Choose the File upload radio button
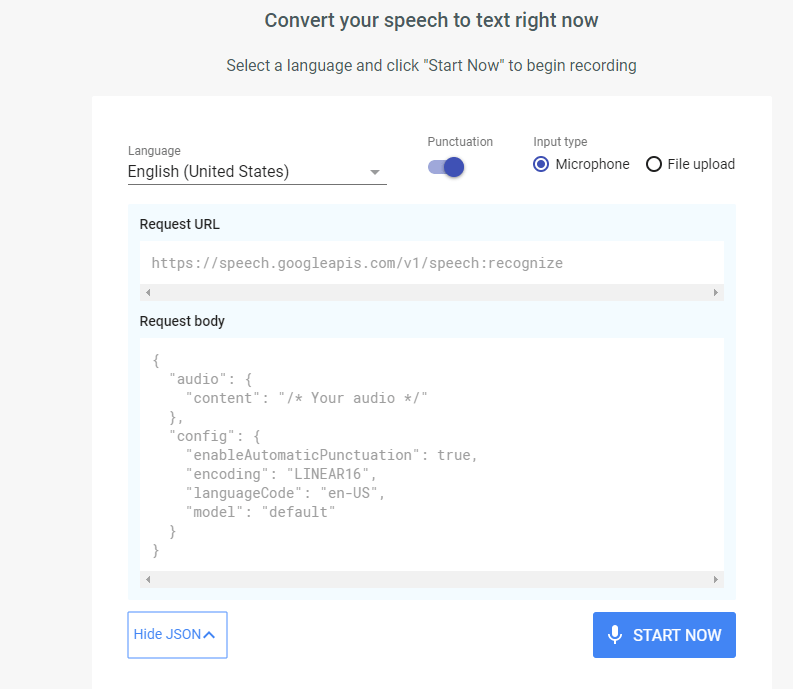Screen dimensions: 793x689 coord(654,164)
